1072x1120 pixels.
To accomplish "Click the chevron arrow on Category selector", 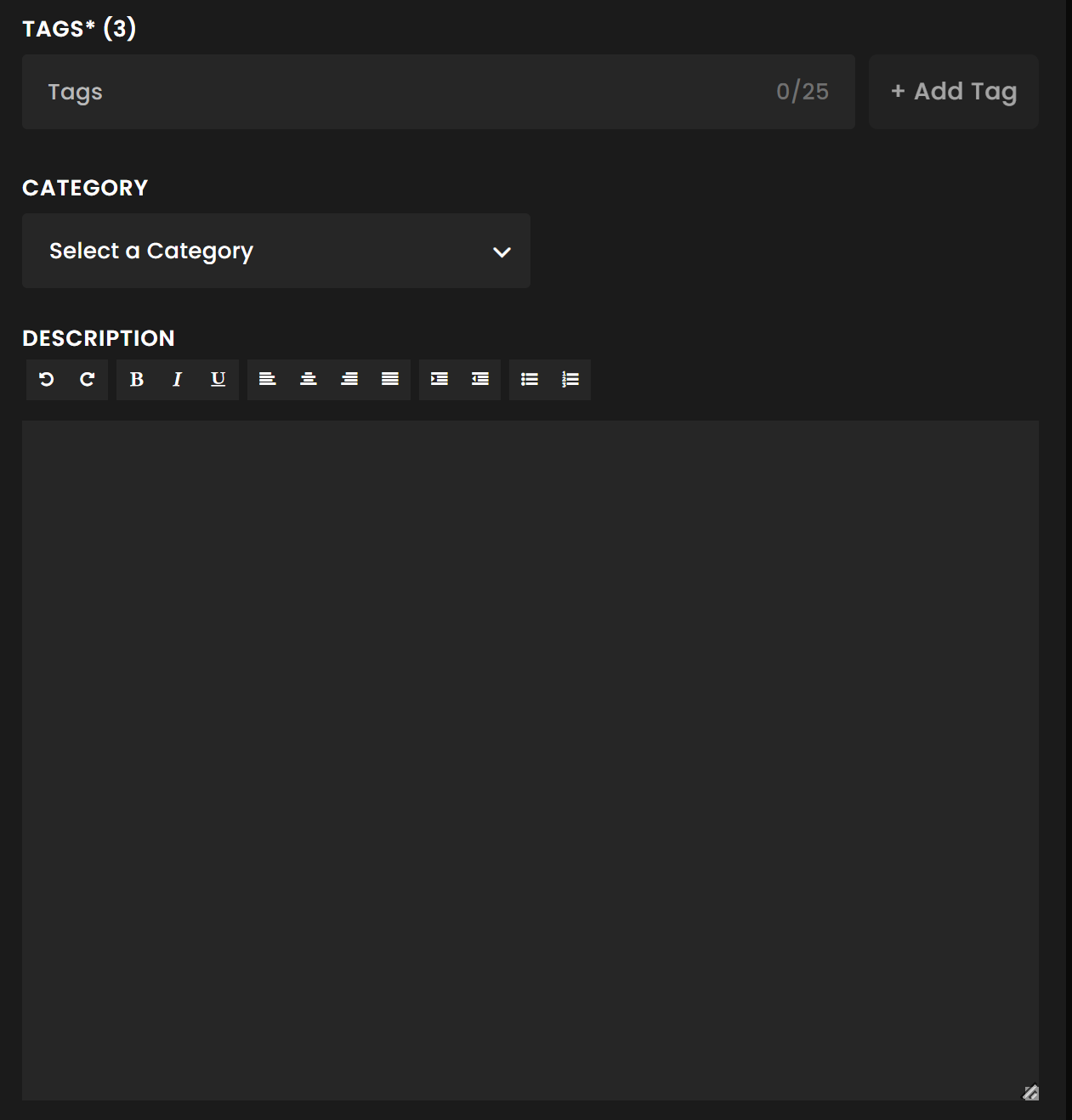I will point(502,252).
